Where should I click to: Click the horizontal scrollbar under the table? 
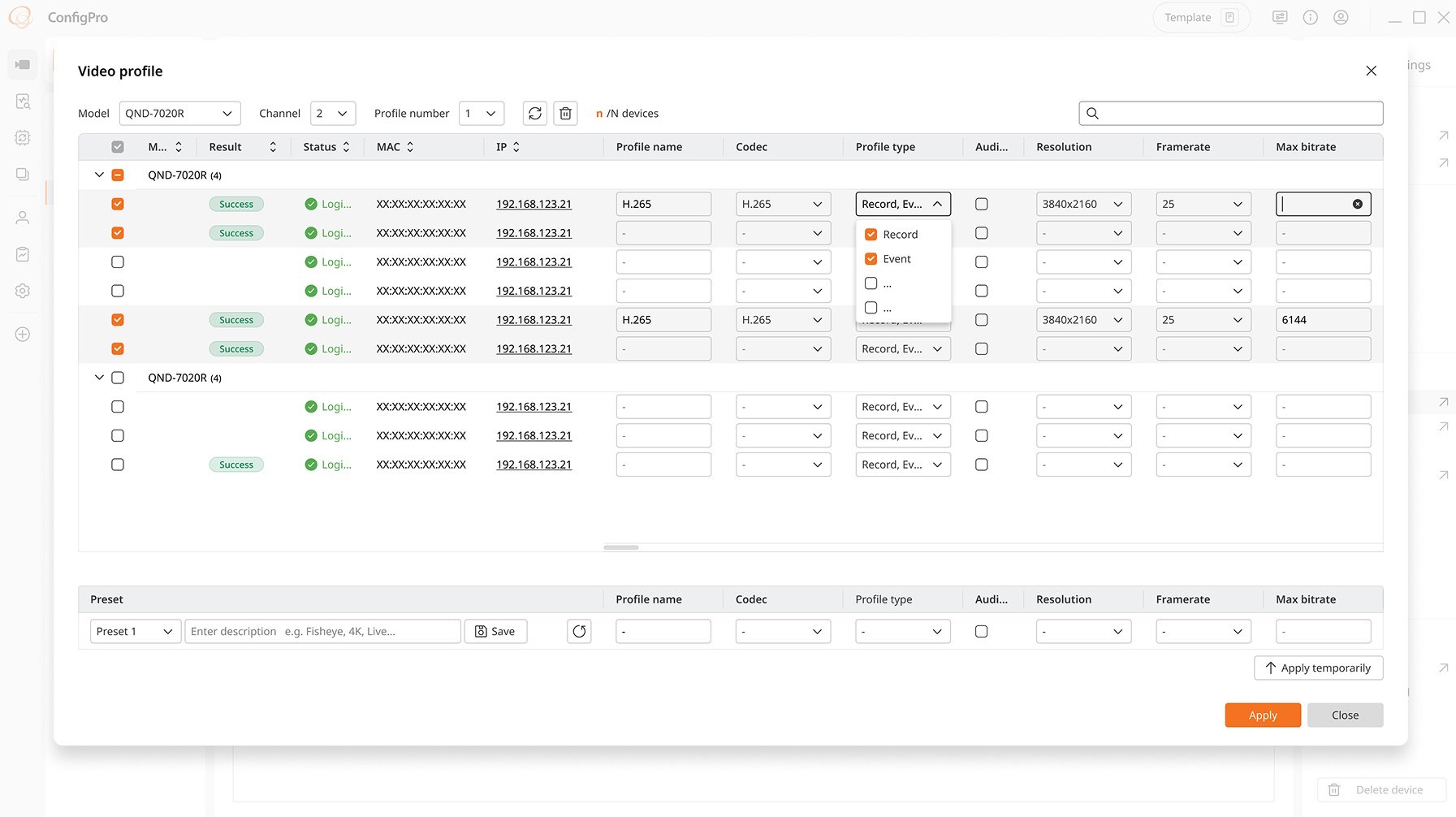pyautogui.click(x=621, y=547)
